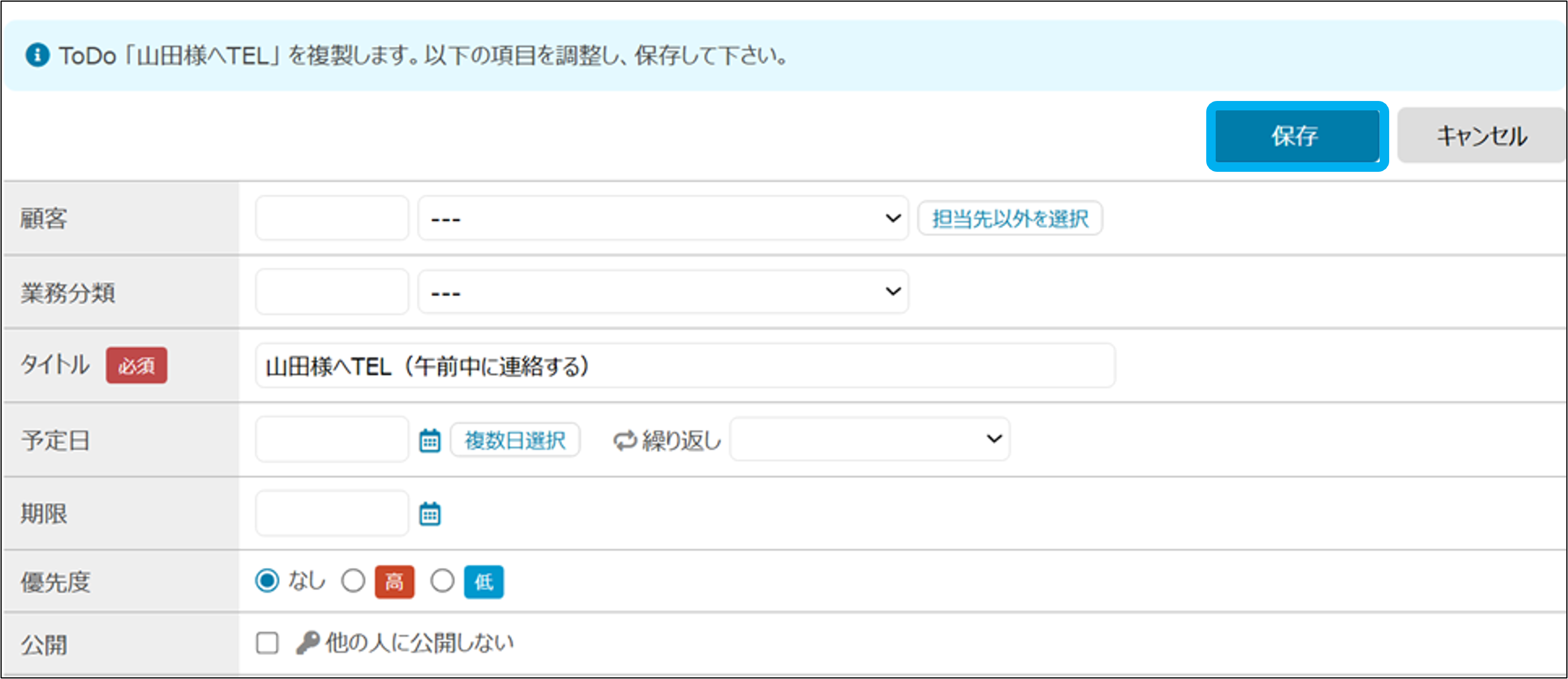Click the blue 低 priority badge

click(483, 582)
